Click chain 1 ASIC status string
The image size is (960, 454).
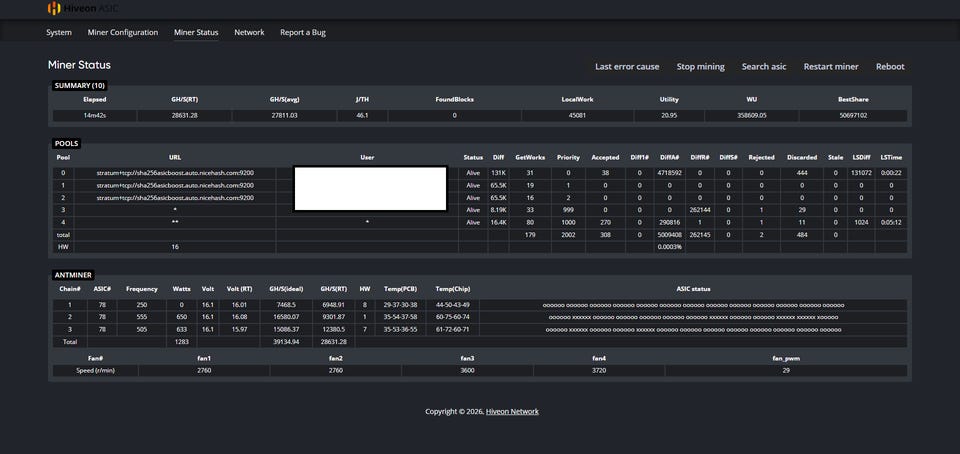pos(693,305)
